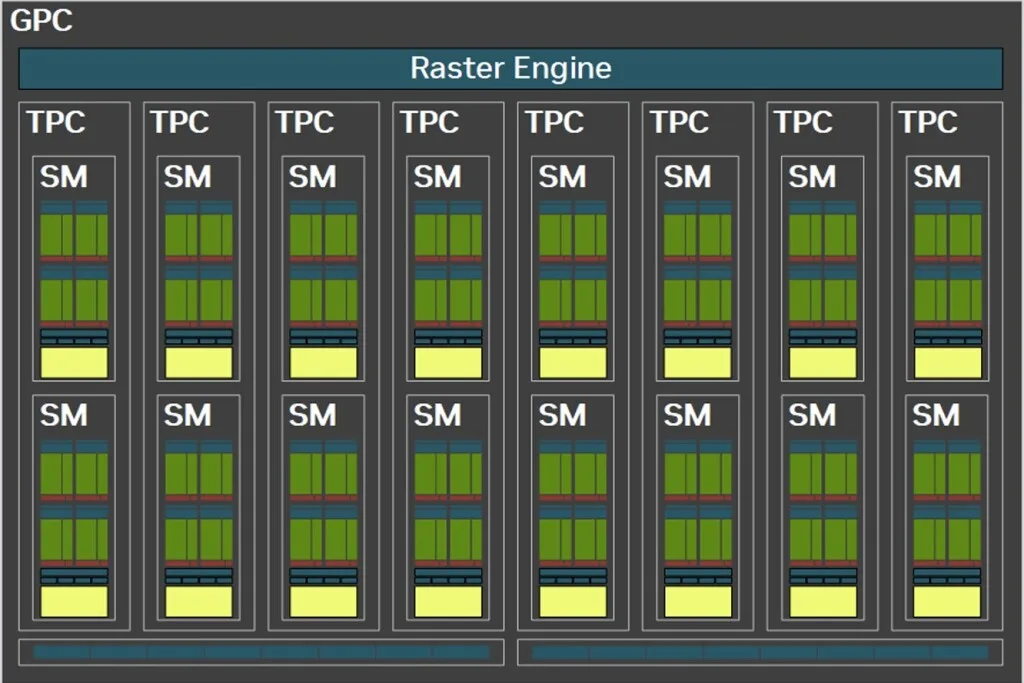Open the Raster Engine block
Viewport: 1024px width, 683px height.
(510, 68)
